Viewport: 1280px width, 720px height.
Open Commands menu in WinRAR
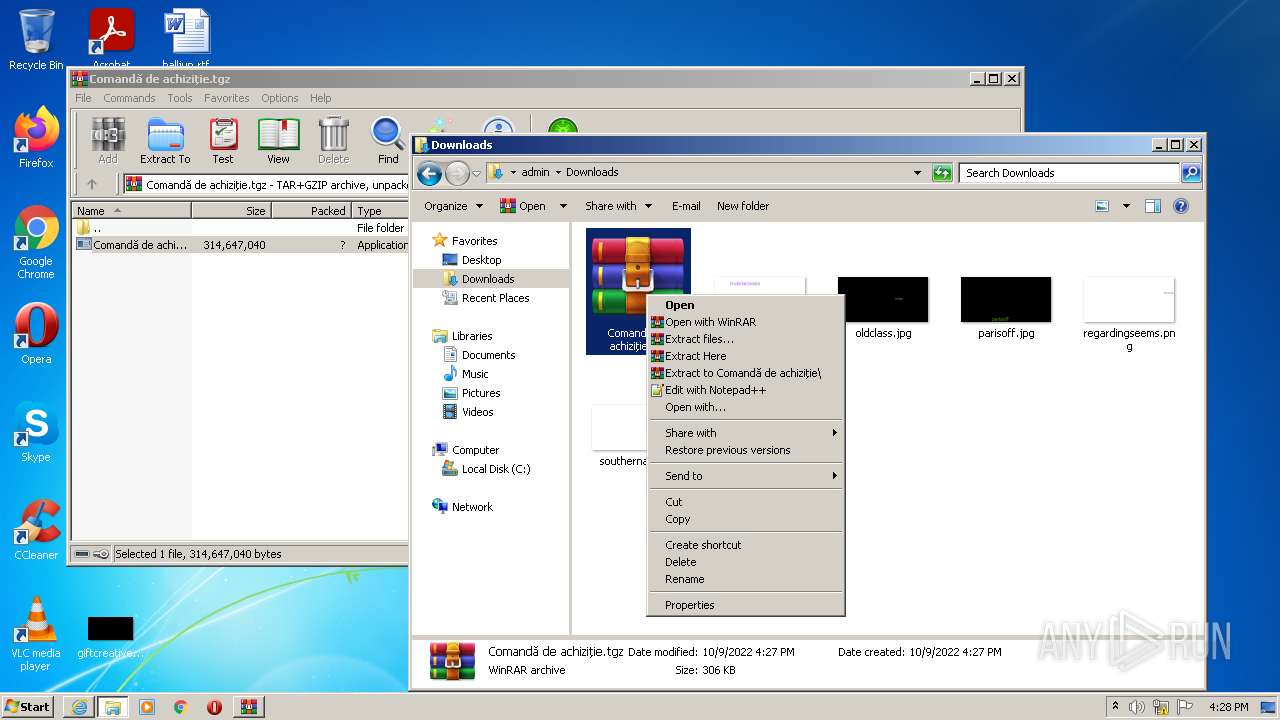(x=129, y=98)
